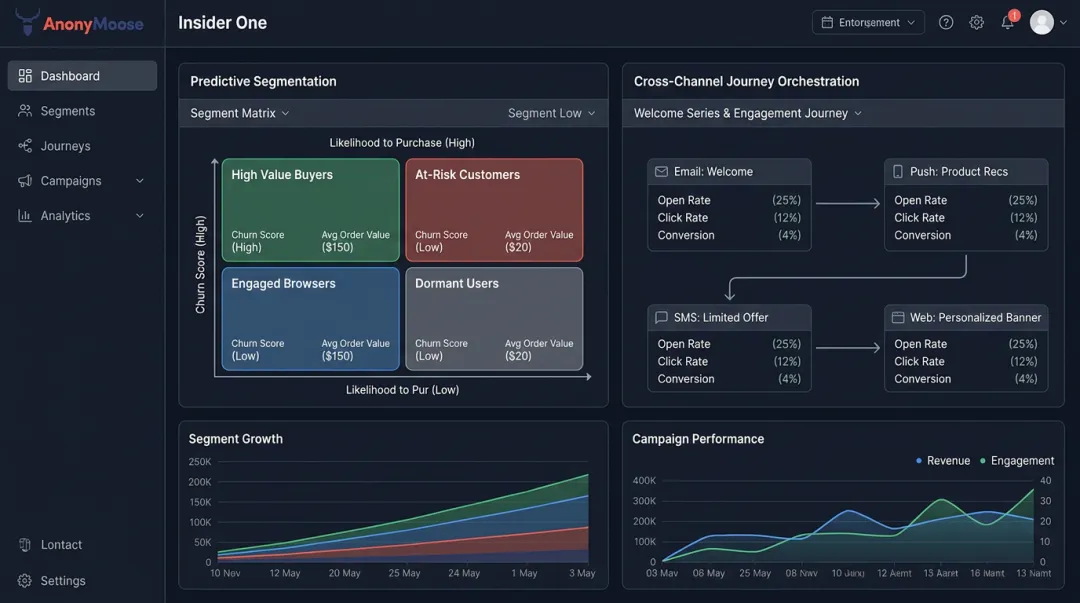This screenshot has width=1080, height=603.
Task: Click the Segment Growth heading
Action: 236,439
